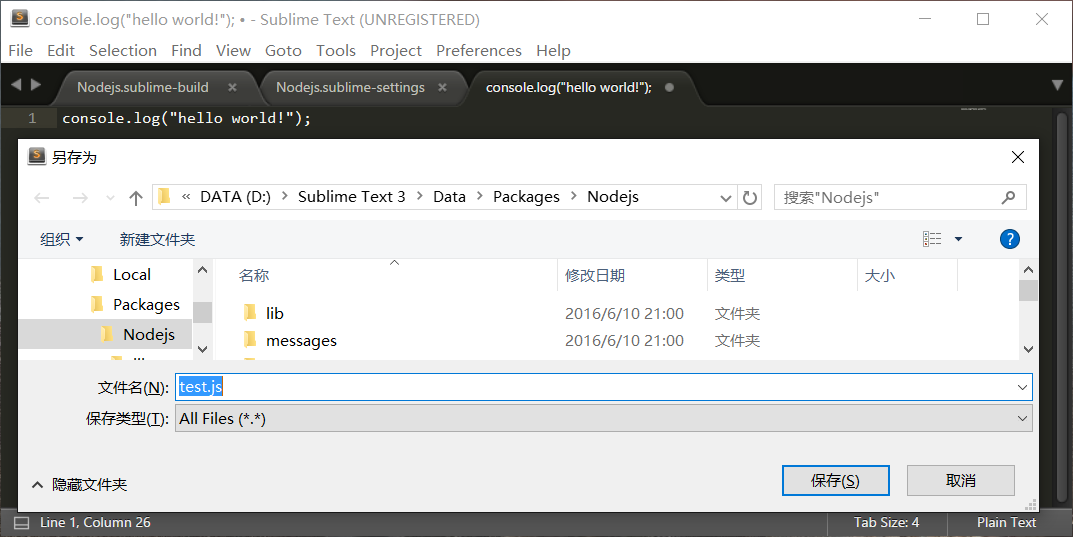Change Tab Size: 4 setting
The height and width of the screenshot is (537, 1073).
coord(886,523)
